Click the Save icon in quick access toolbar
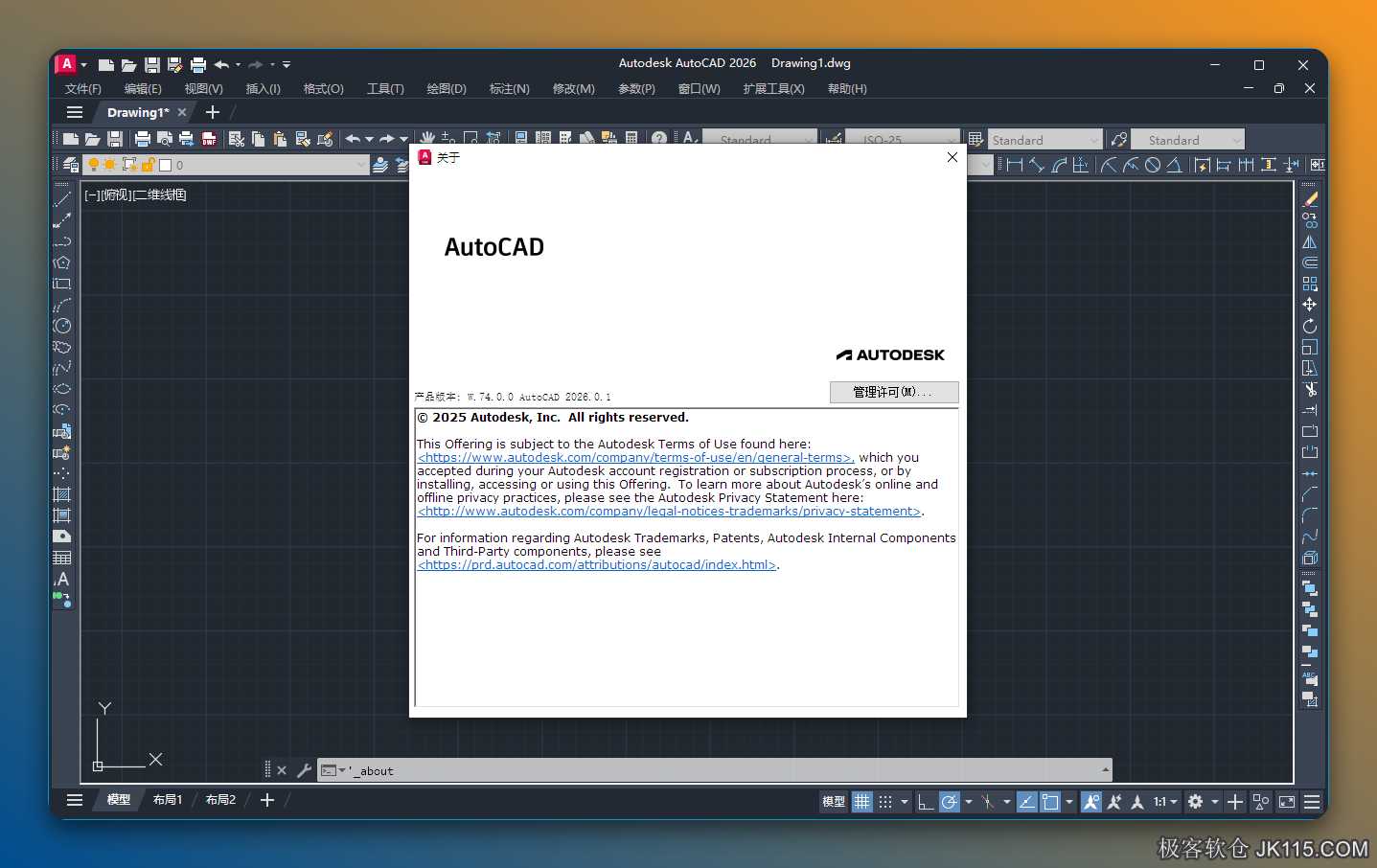 (x=152, y=64)
